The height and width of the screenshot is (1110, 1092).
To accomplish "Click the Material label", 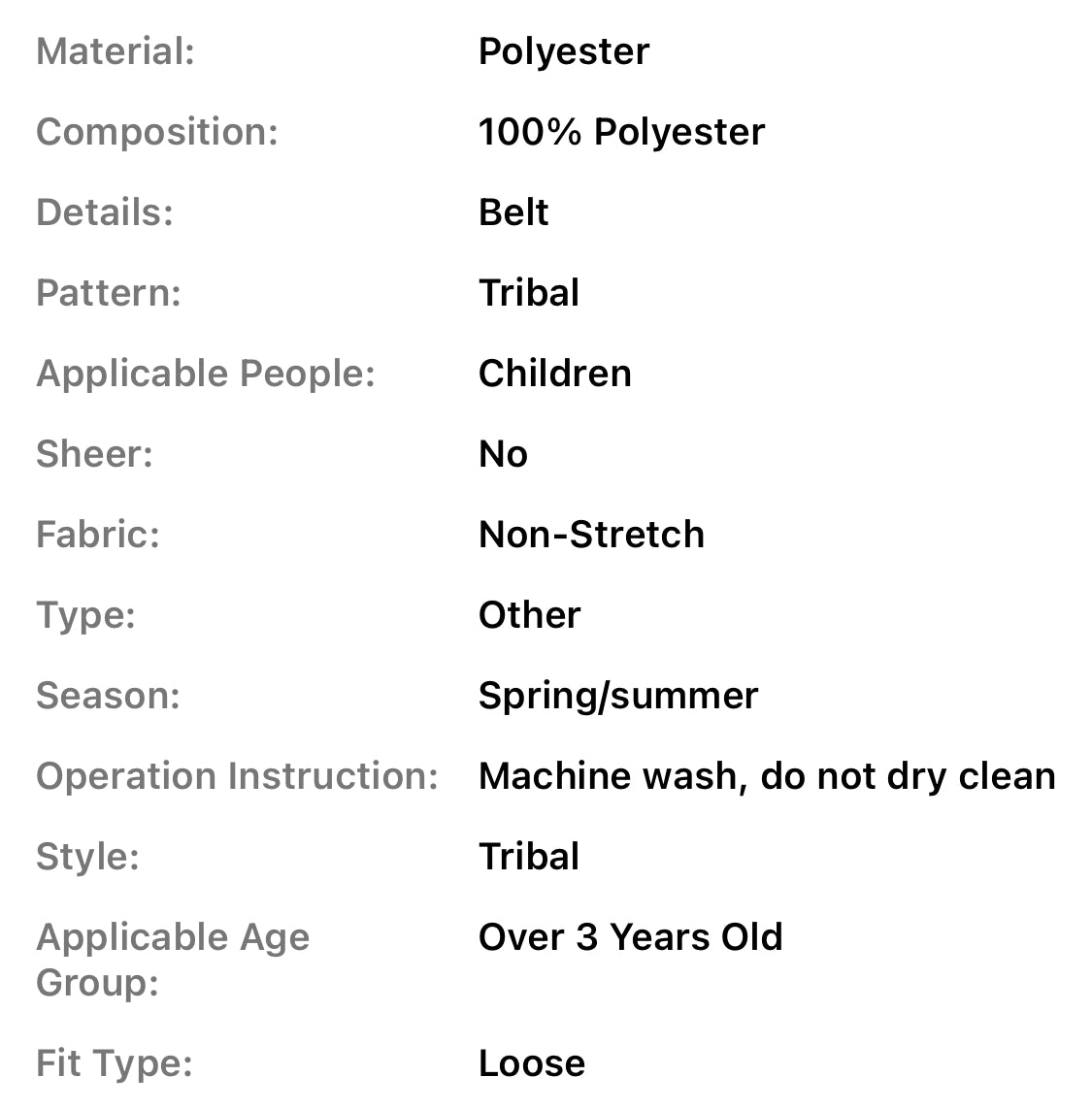I will (x=116, y=51).
